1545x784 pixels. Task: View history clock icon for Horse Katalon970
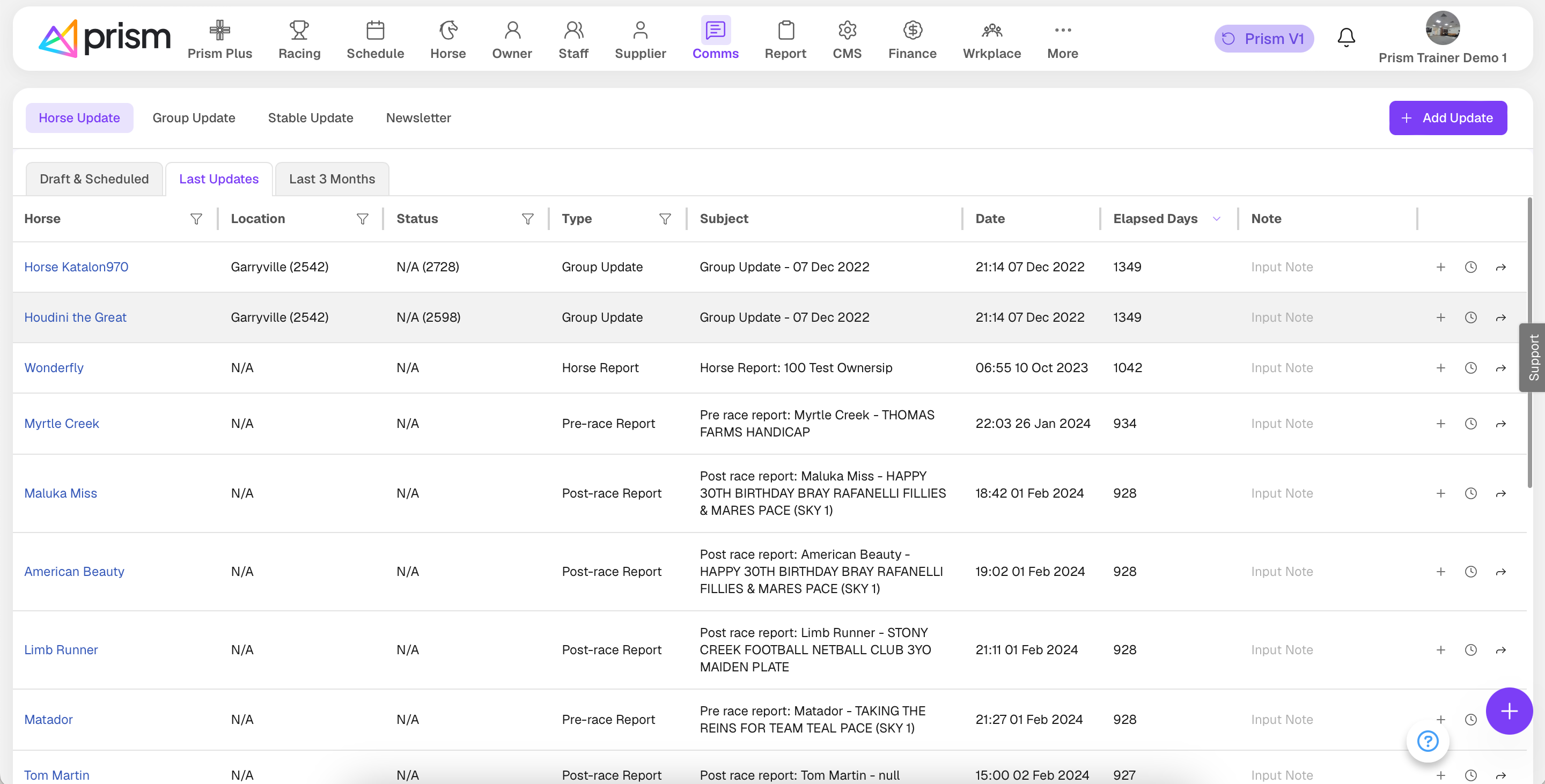tap(1470, 268)
